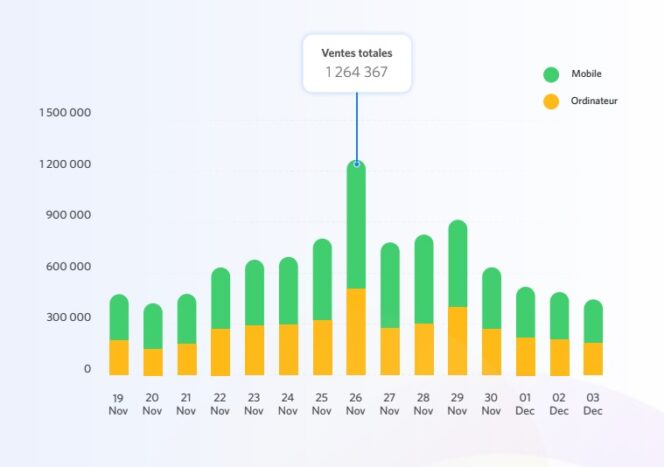Select the orange segment of 03 Dec bar
The image size is (664, 467).
pos(593,359)
